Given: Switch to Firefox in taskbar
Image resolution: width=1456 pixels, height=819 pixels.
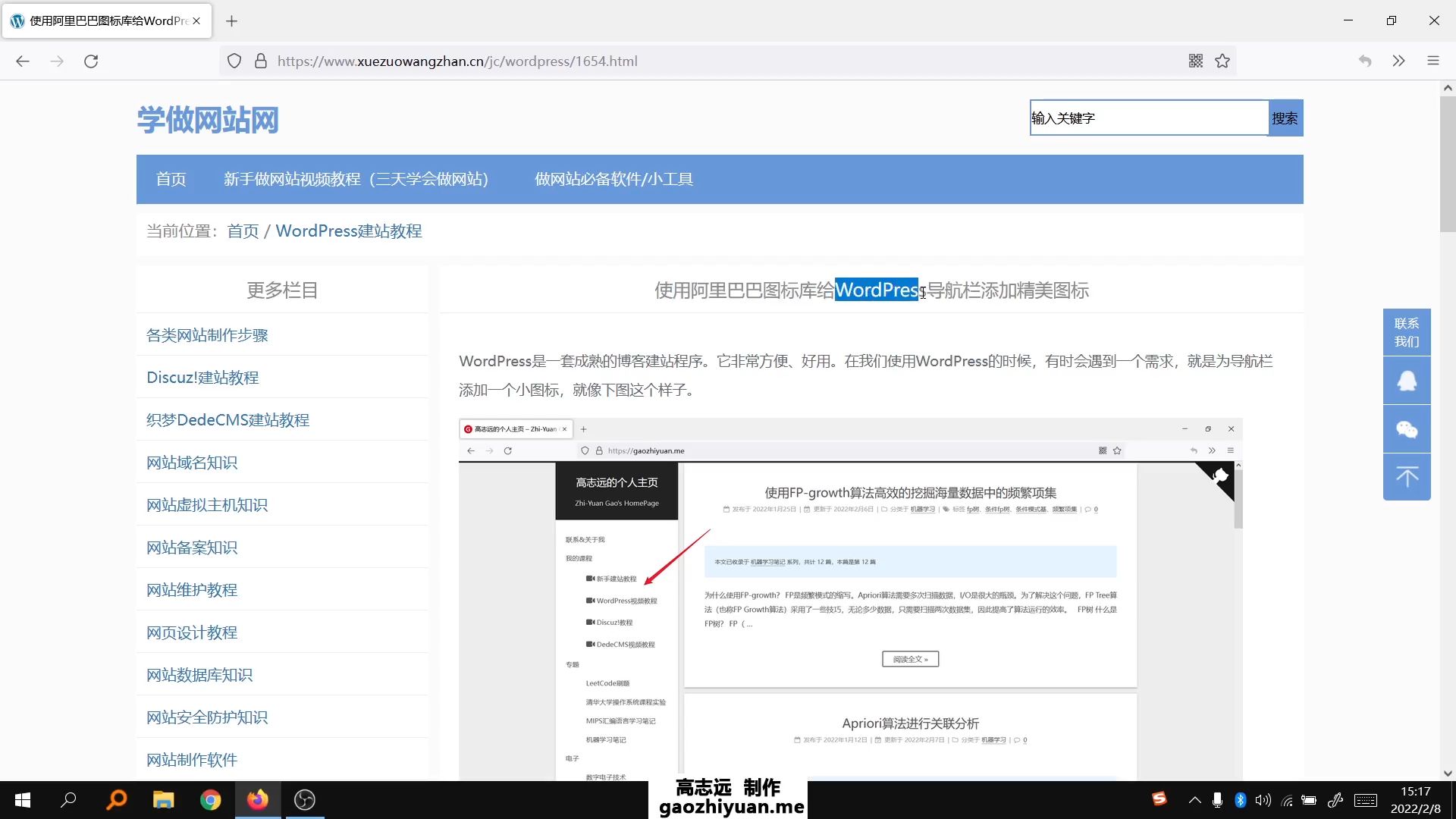Looking at the screenshot, I should tap(258, 800).
